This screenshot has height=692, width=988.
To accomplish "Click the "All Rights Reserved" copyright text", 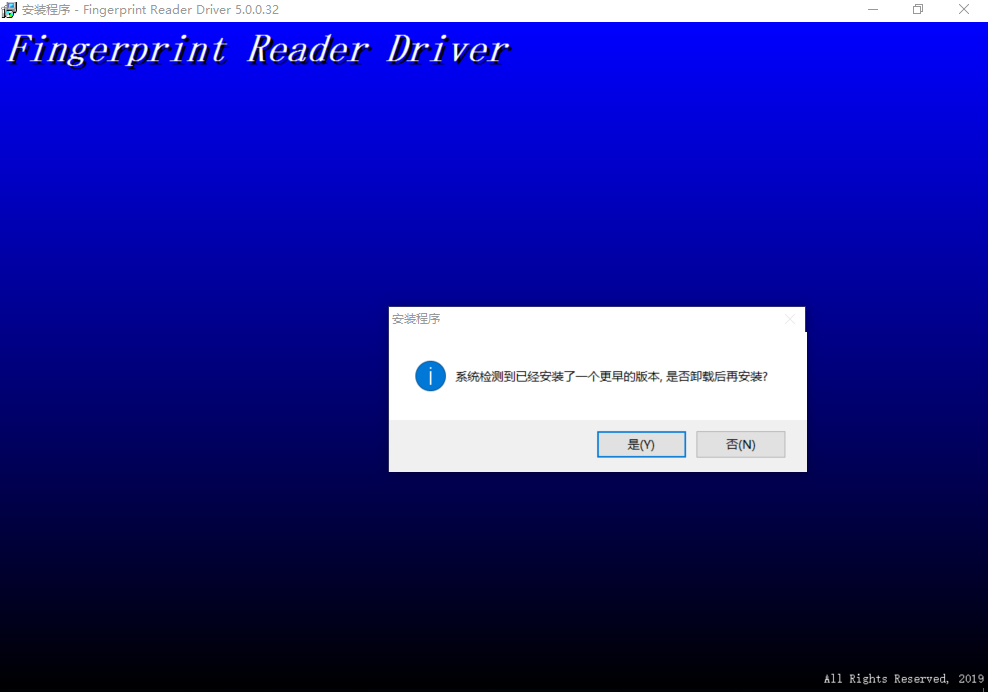I will pyautogui.click(x=885, y=679).
